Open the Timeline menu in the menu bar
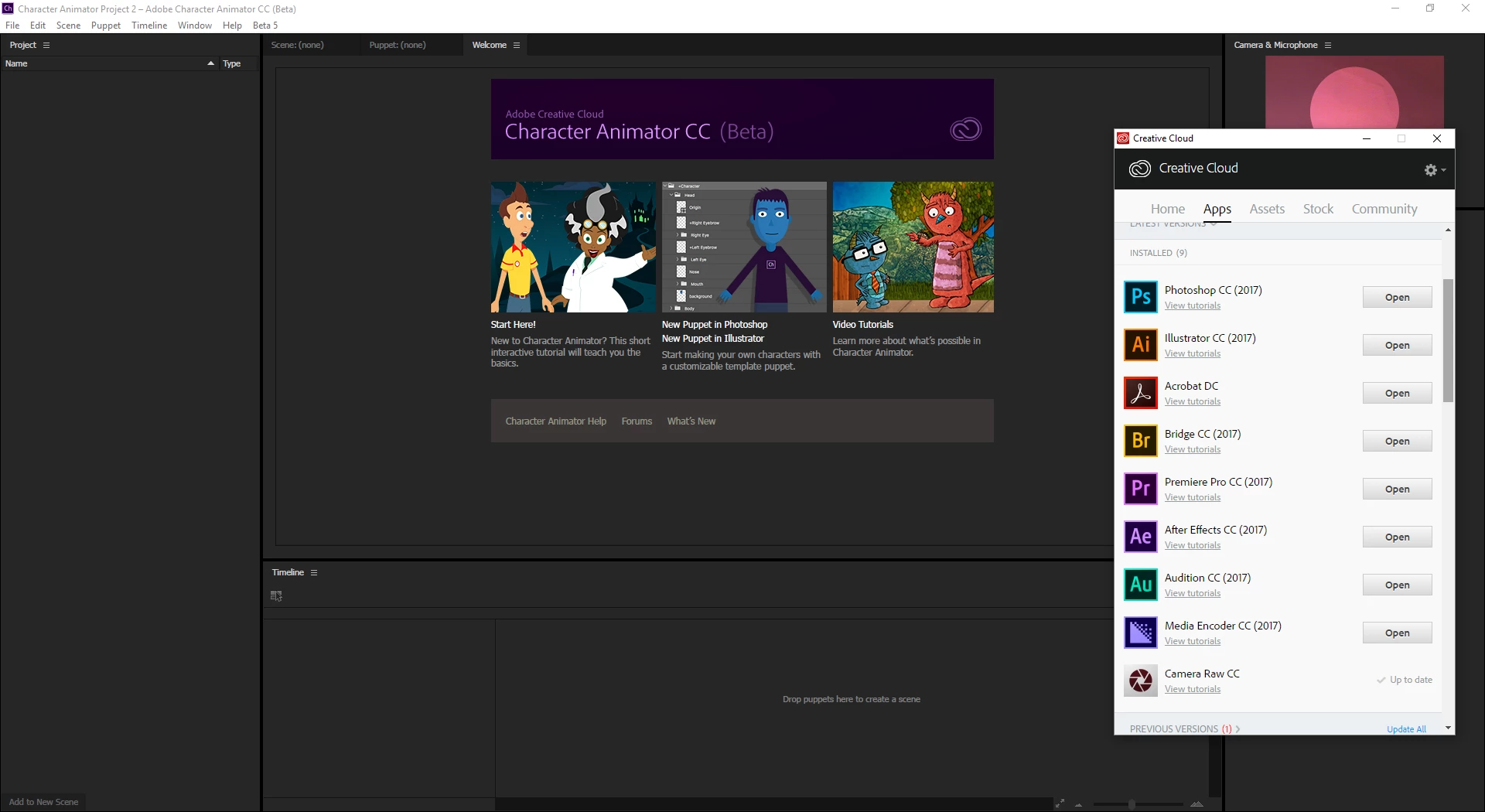The height and width of the screenshot is (812, 1485). (x=149, y=26)
